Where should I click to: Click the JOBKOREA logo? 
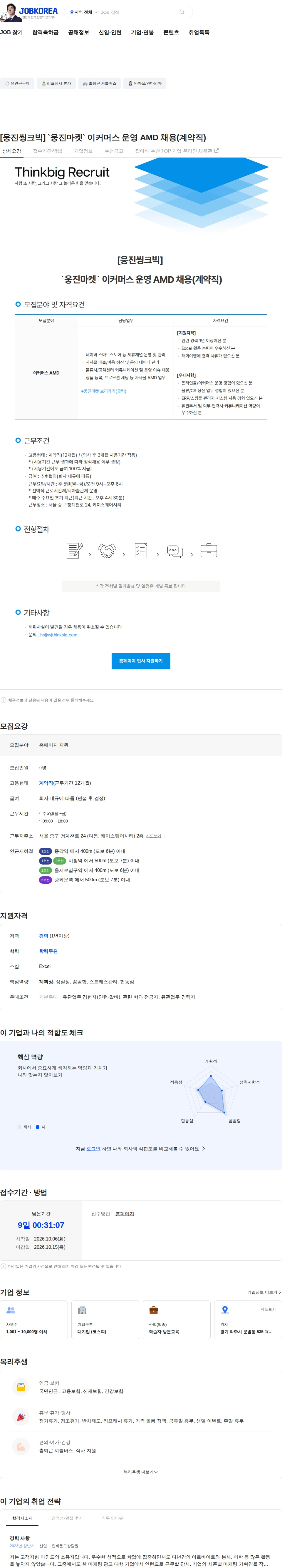tap(38, 11)
